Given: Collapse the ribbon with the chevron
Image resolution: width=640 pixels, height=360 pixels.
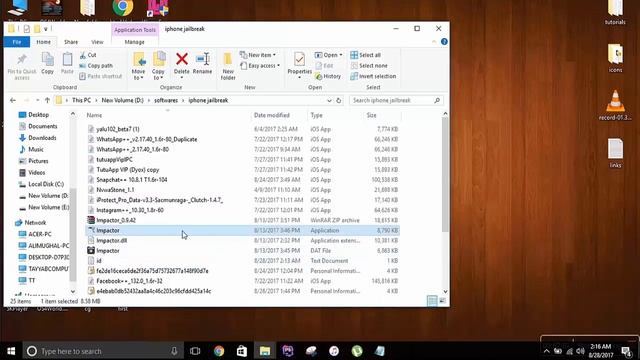Looking at the screenshot, I should point(433,42).
